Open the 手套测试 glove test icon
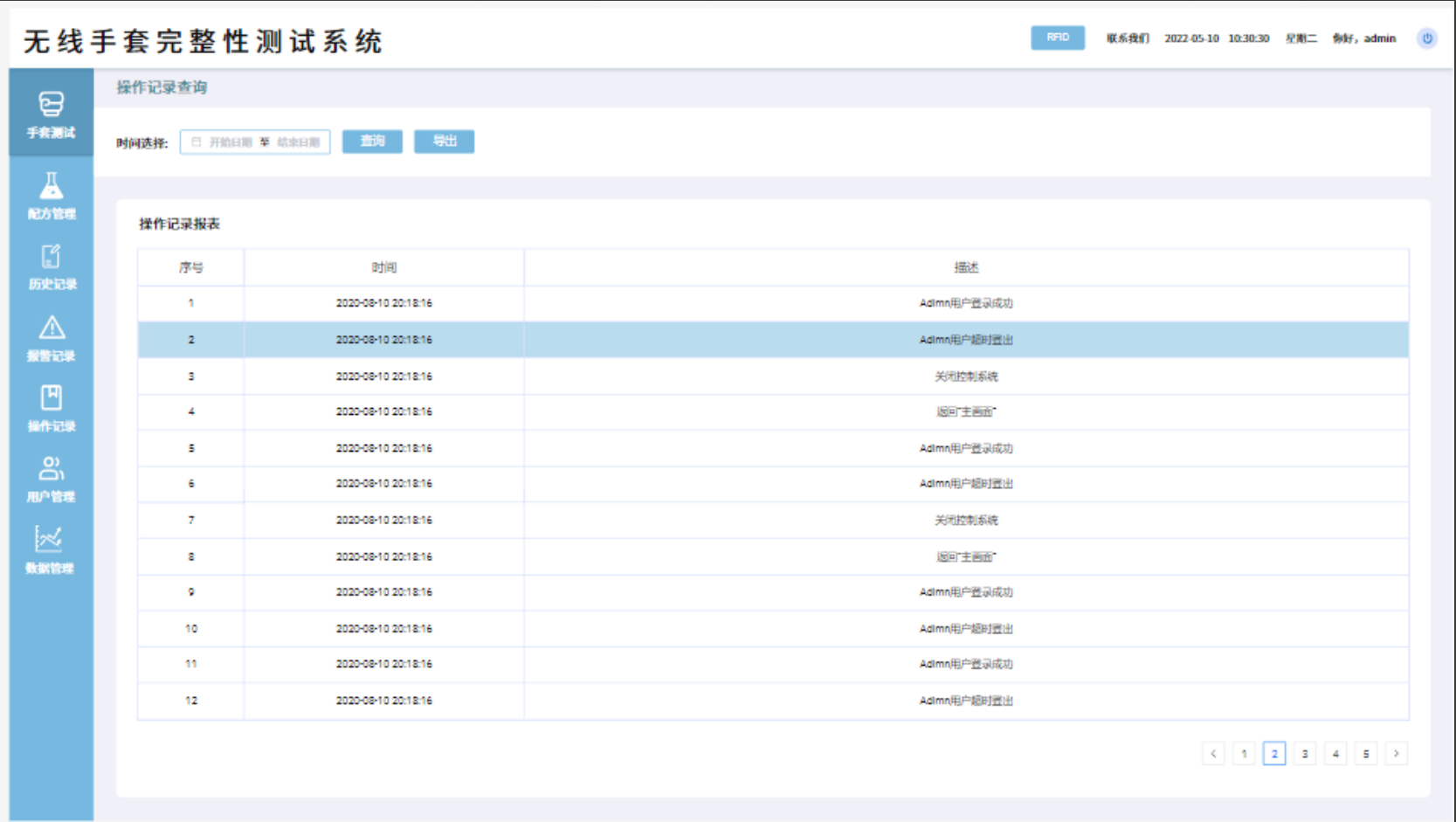The height and width of the screenshot is (822, 1456). click(51, 105)
